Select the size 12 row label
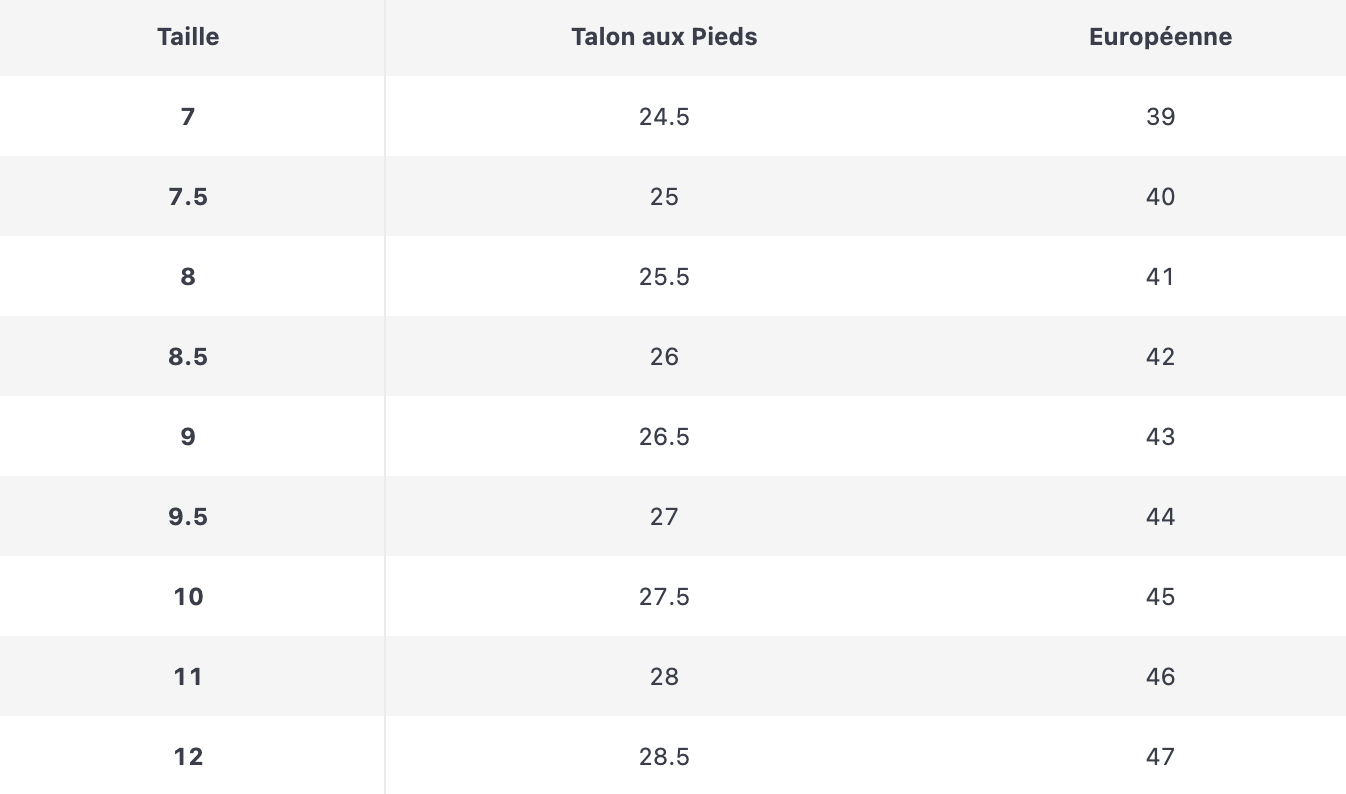Viewport: 1346px width, 794px height. (x=188, y=757)
